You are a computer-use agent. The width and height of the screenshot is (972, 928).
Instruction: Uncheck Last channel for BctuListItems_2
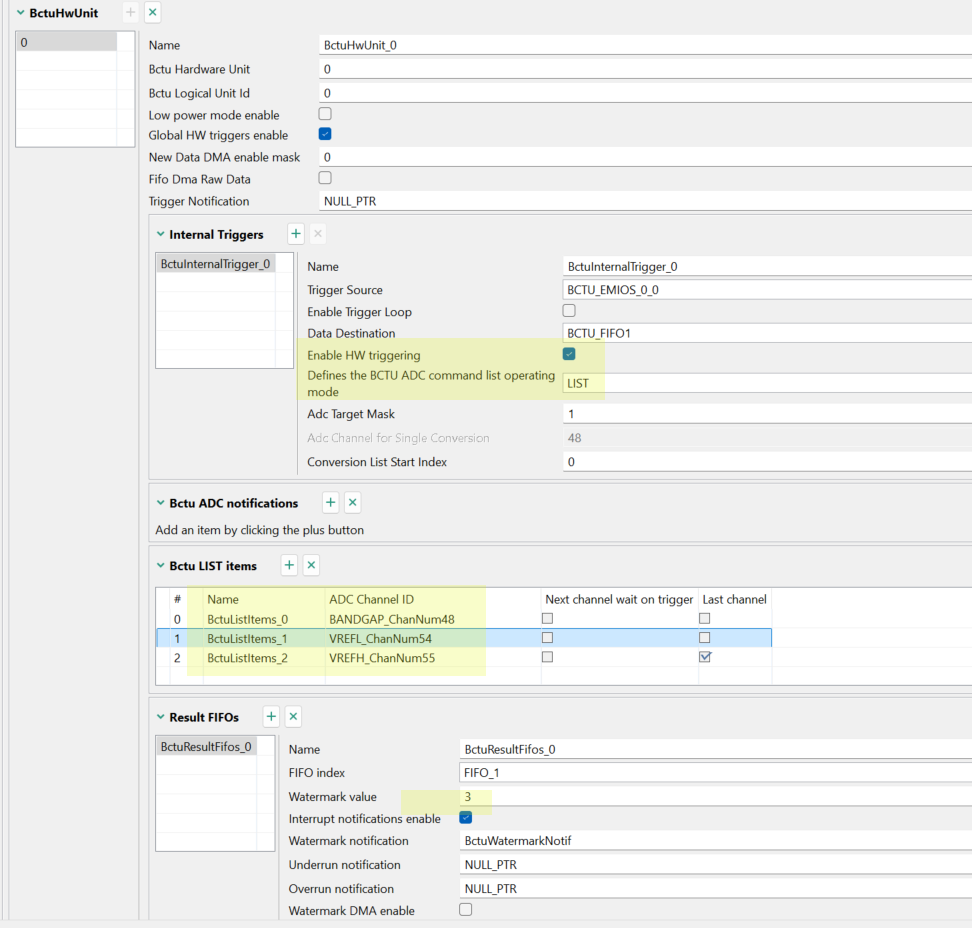pyautogui.click(x=705, y=657)
